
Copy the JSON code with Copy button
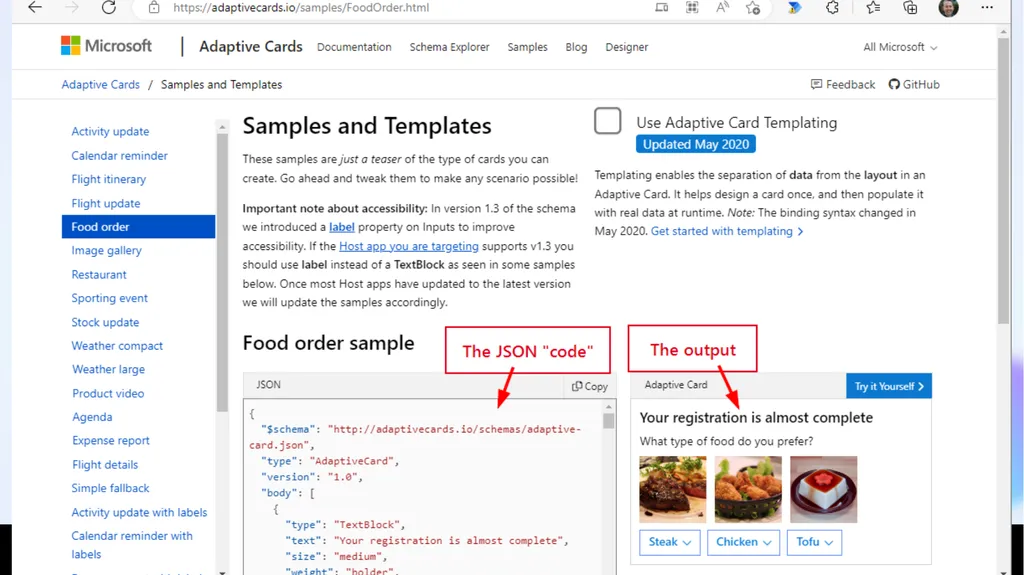(x=590, y=386)
